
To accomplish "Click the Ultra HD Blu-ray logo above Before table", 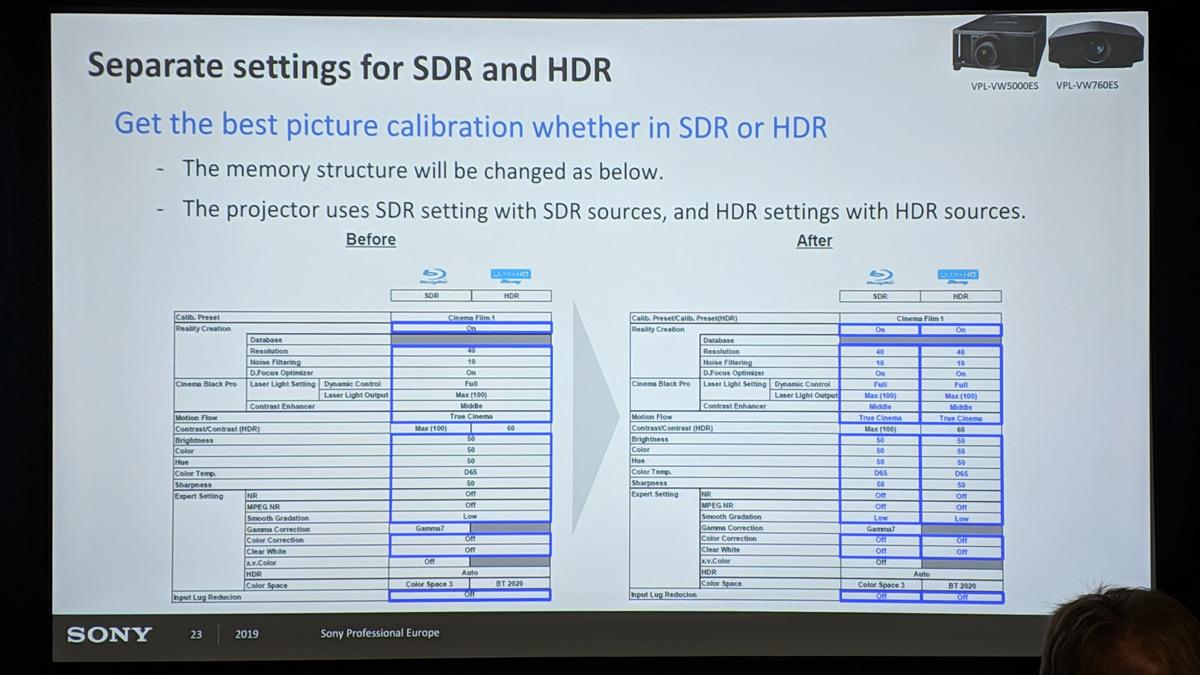I will coord(510,276).
